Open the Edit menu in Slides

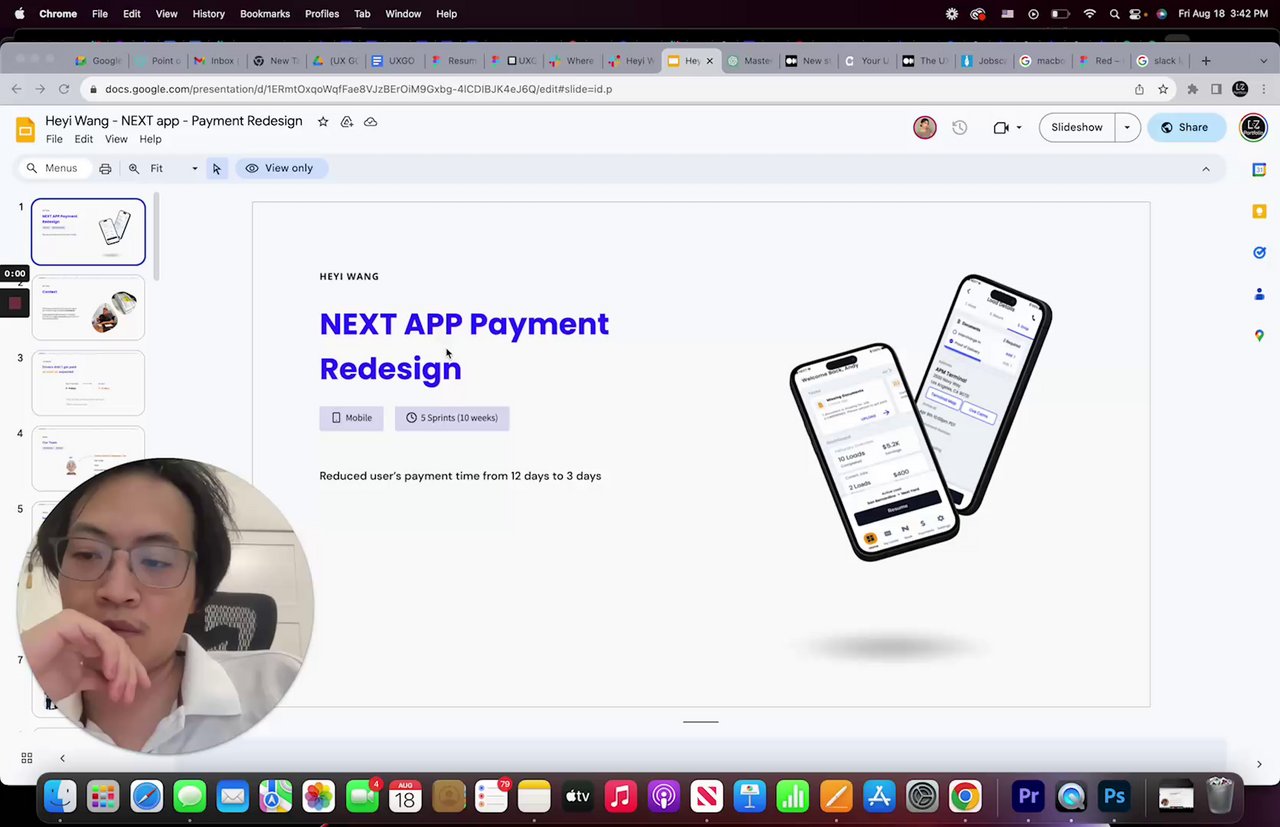pos(84,139)
